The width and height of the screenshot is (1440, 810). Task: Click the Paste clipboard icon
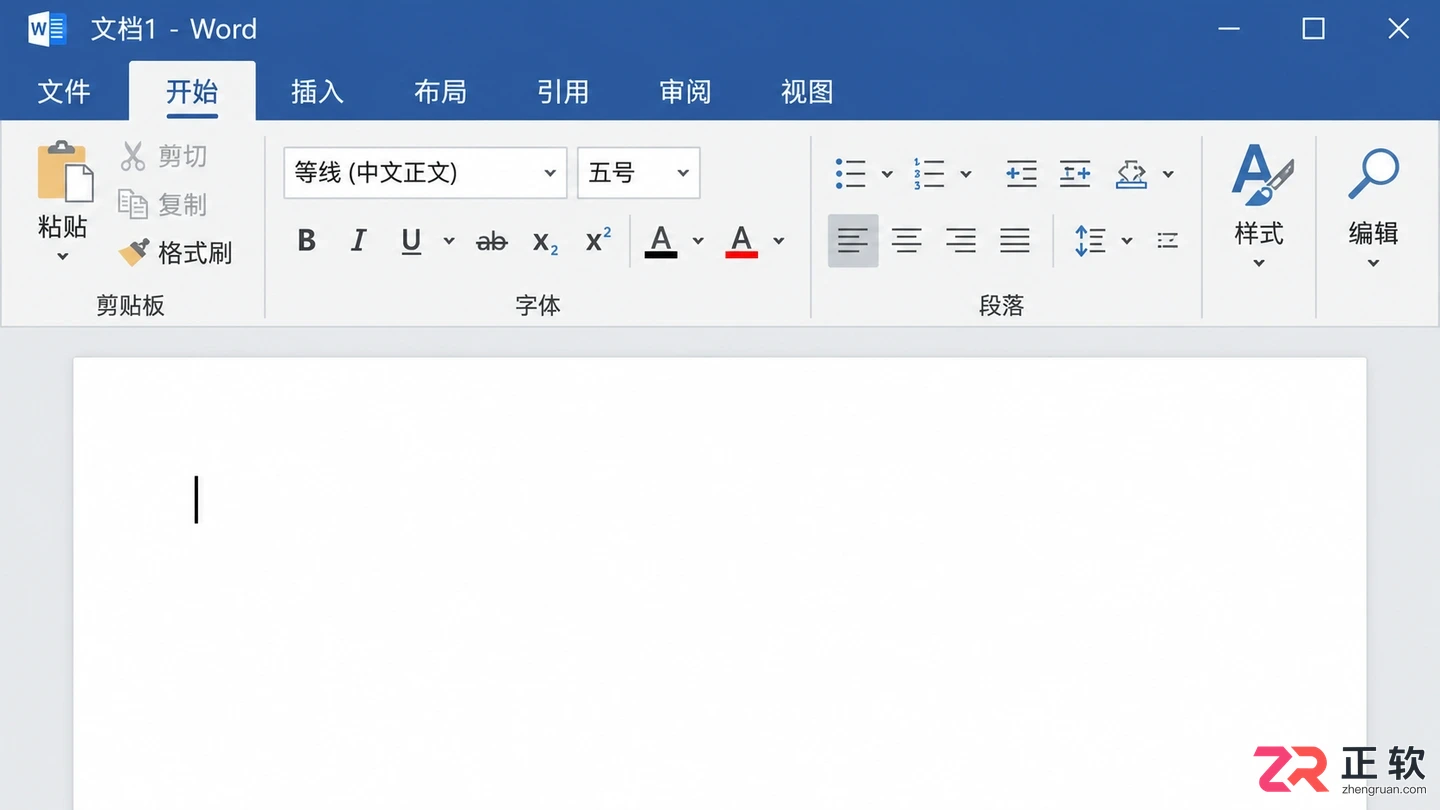pos(65,171)
